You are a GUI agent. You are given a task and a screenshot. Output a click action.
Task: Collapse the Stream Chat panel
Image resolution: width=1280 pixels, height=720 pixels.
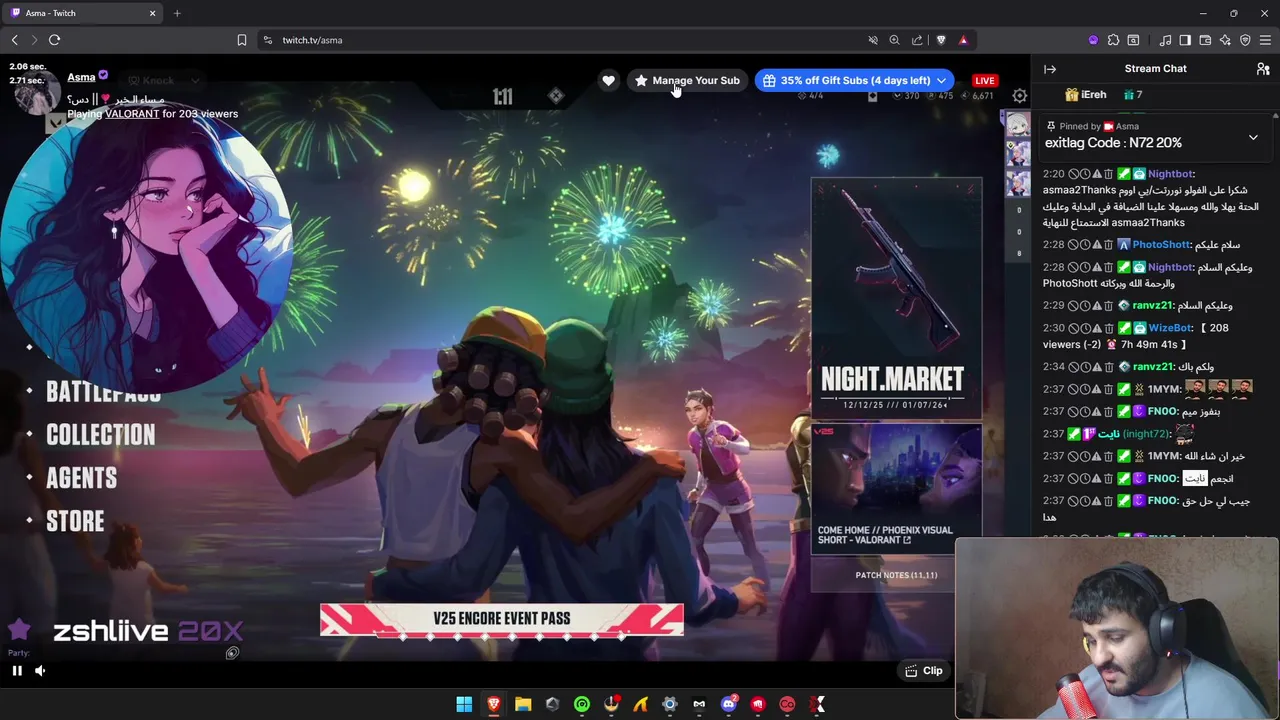click(x=1050, y=69)
